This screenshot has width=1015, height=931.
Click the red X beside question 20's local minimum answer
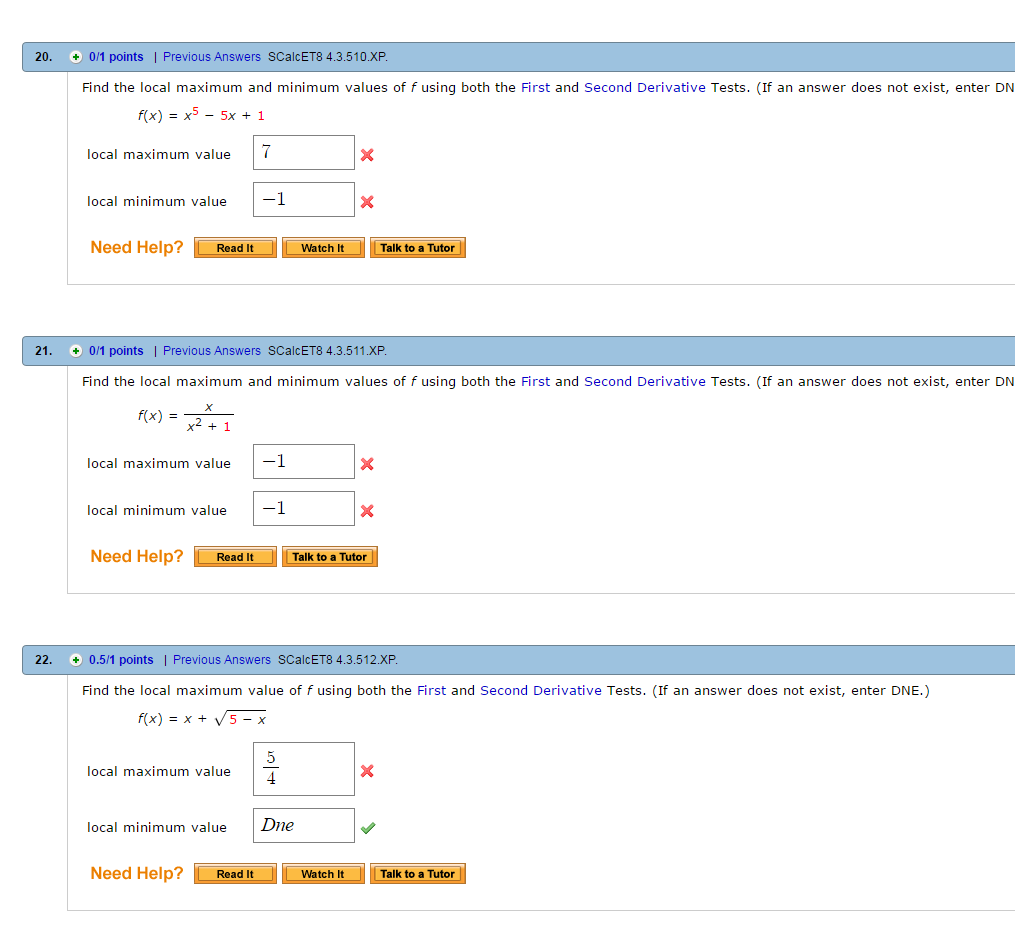pyautogui.click(x=367, y=201)
